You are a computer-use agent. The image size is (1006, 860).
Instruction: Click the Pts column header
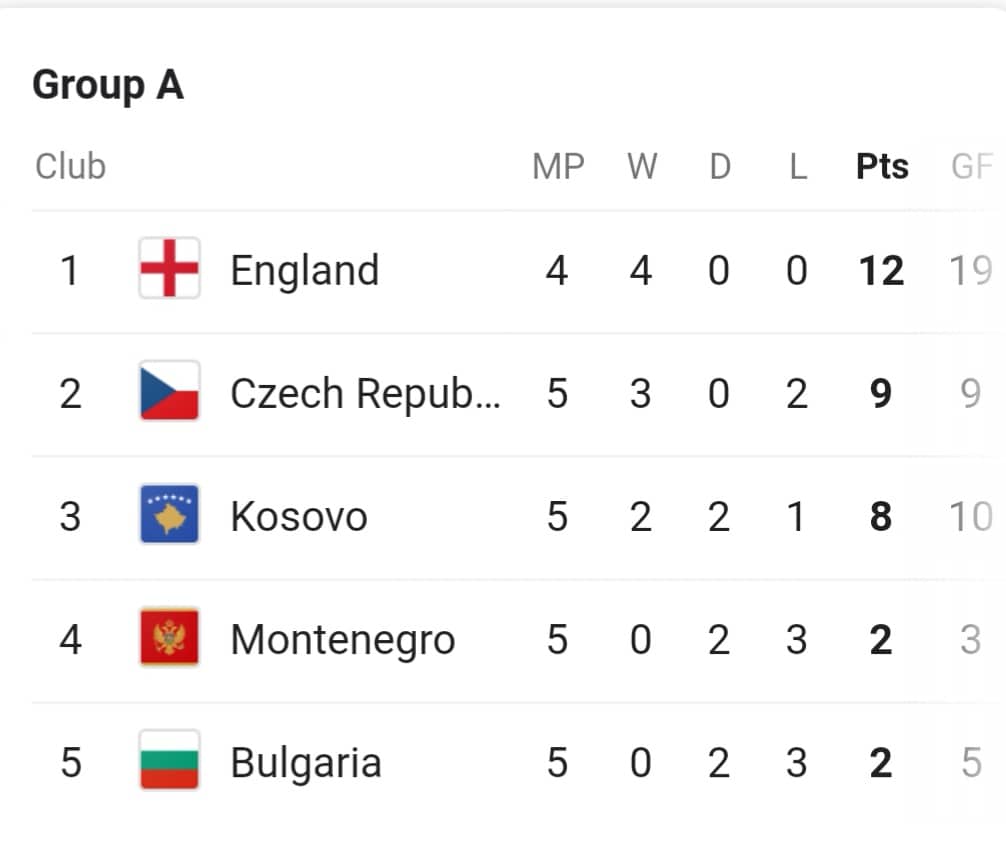point(882,167)
